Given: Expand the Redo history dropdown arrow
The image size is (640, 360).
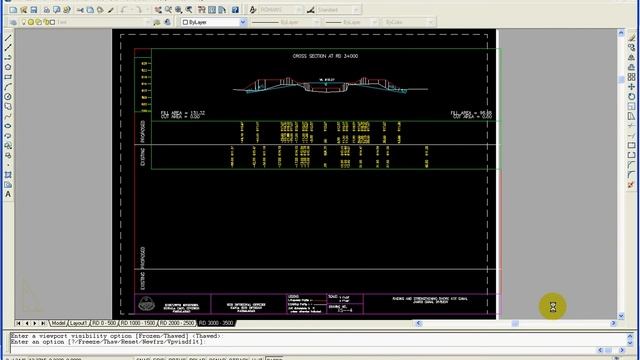Looking at the screenshot, I should pos(147,9).
